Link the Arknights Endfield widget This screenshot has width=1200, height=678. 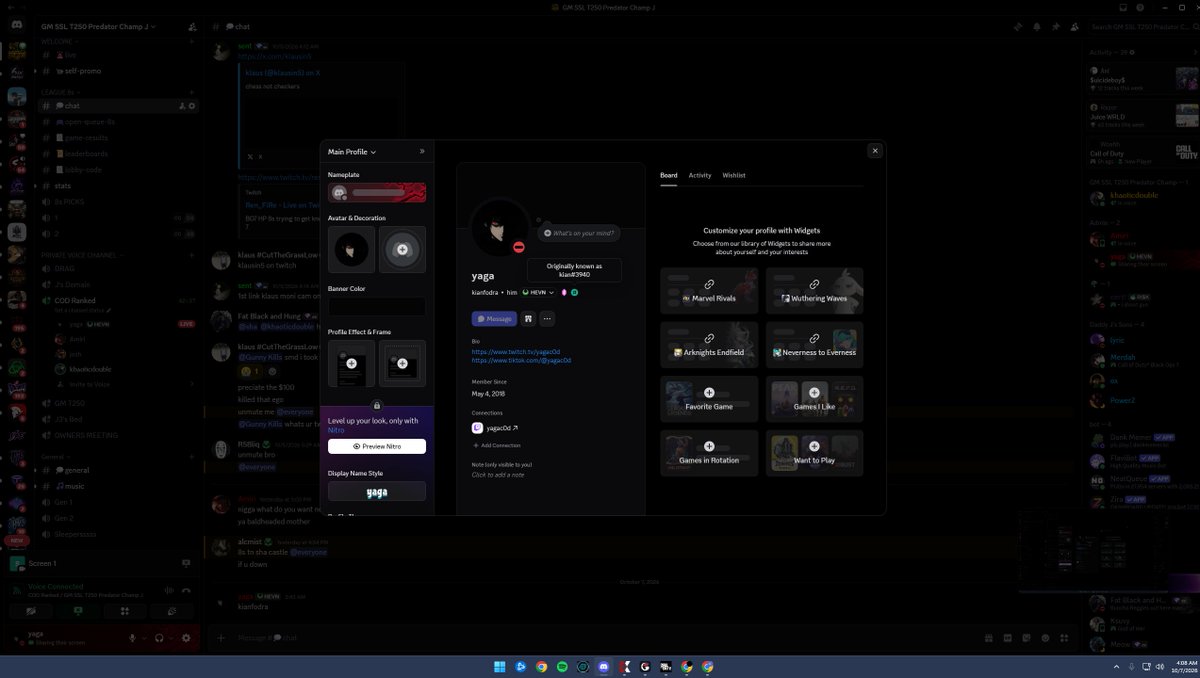click(709, 345)
